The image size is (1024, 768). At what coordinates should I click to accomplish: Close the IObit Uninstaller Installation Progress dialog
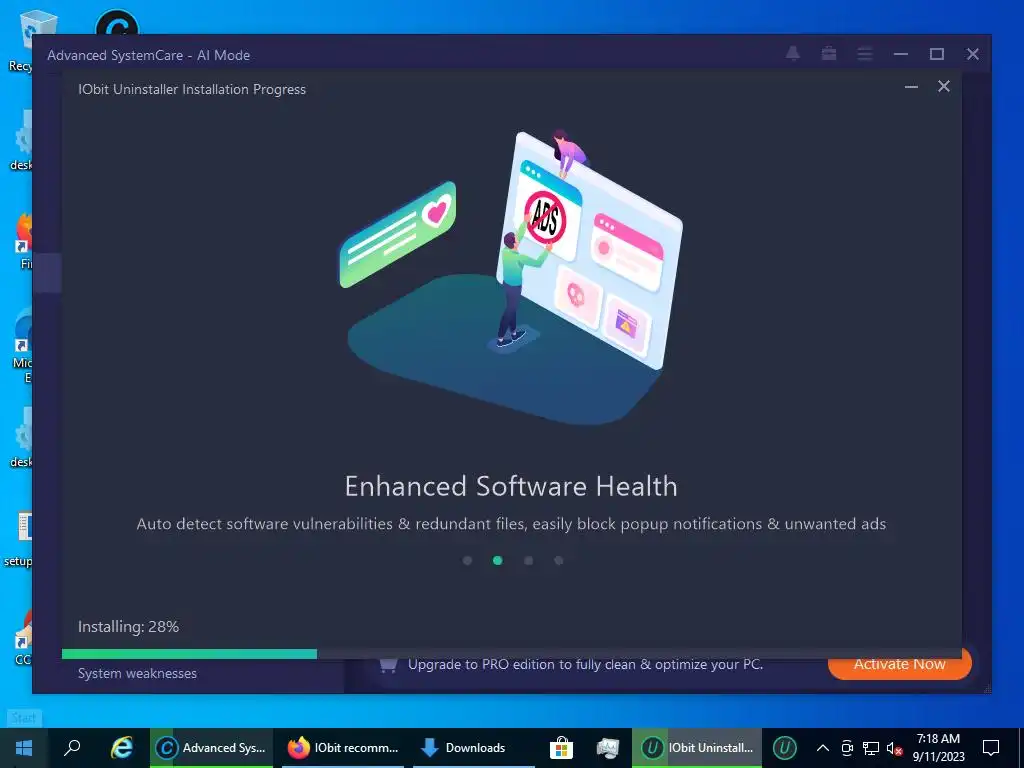(x=944, y=86)
